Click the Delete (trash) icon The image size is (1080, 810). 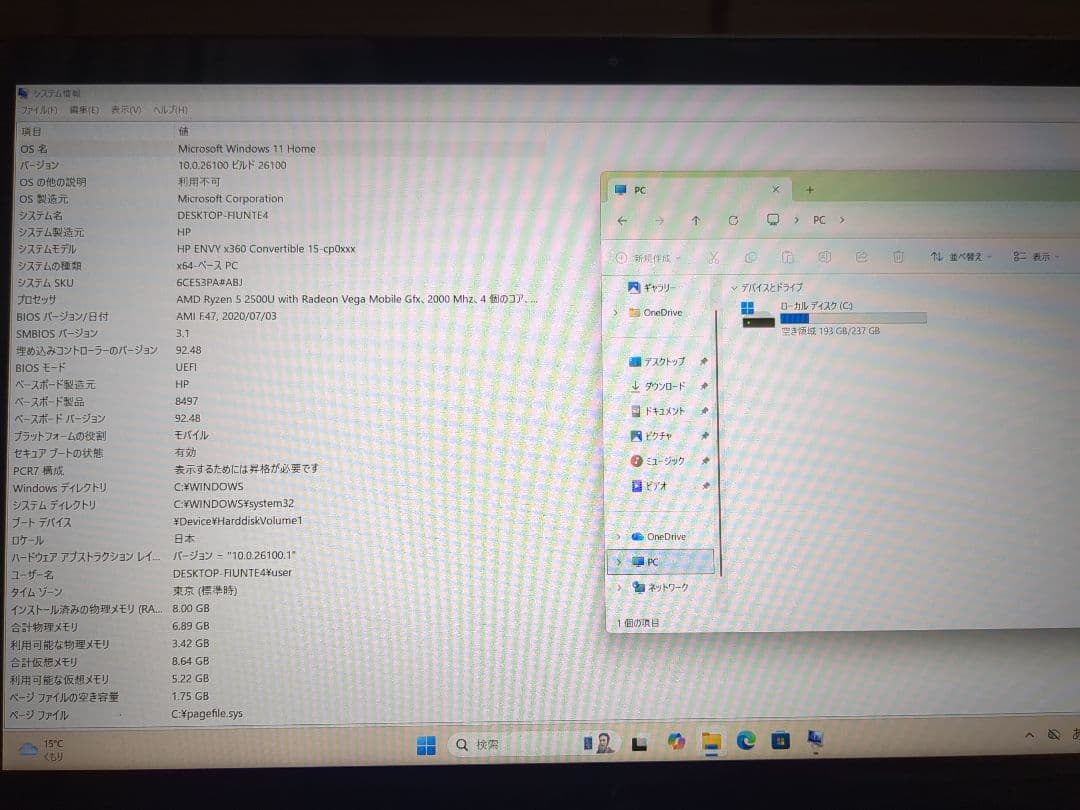tap(897, 257)
